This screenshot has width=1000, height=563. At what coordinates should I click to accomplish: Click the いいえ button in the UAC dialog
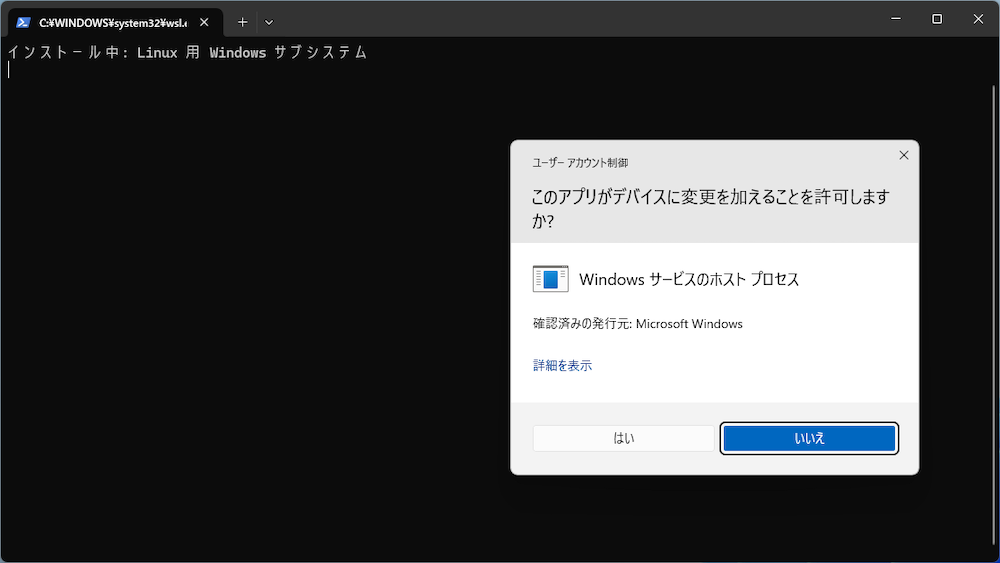coord(809,438)
